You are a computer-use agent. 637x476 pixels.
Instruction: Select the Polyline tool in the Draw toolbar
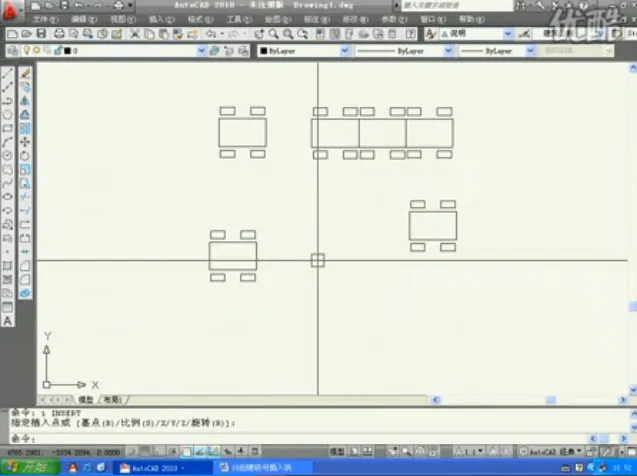pos(8,87)
